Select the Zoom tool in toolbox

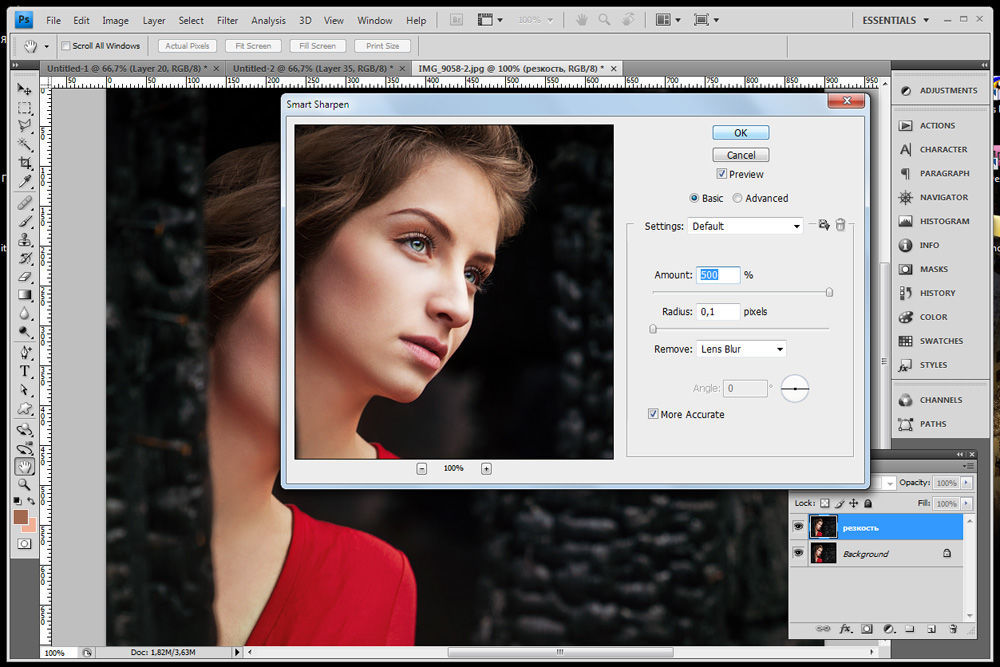tap(24, 485)
